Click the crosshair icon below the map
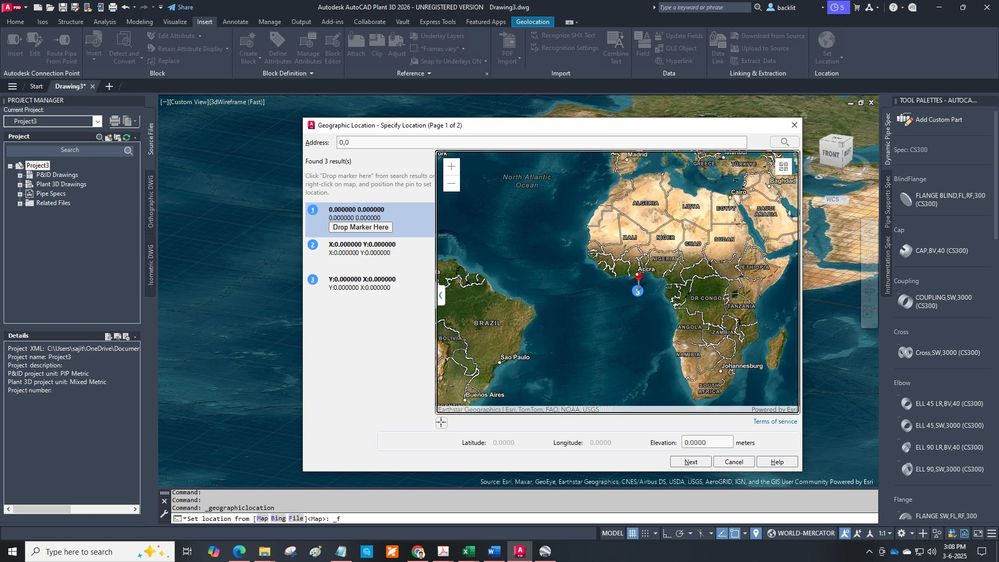Viewport: 999px width, 562px height. click(441, 422)
